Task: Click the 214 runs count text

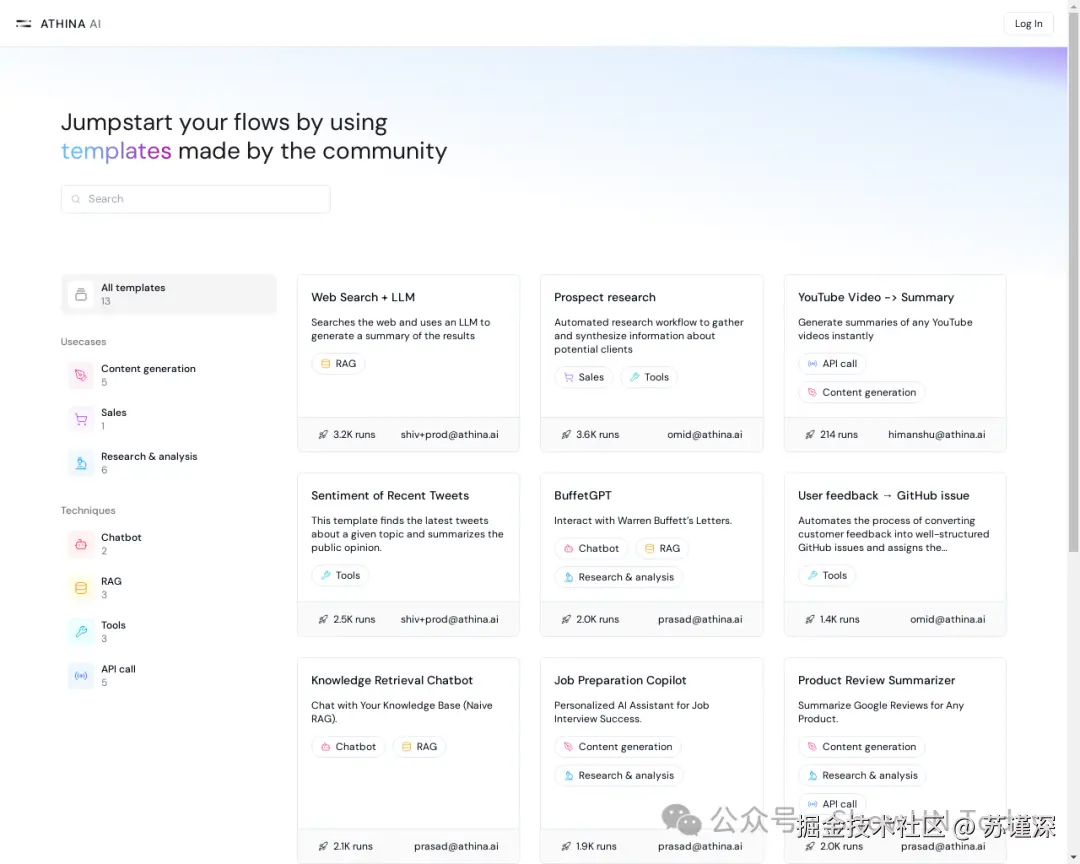Action: [838, 435]
